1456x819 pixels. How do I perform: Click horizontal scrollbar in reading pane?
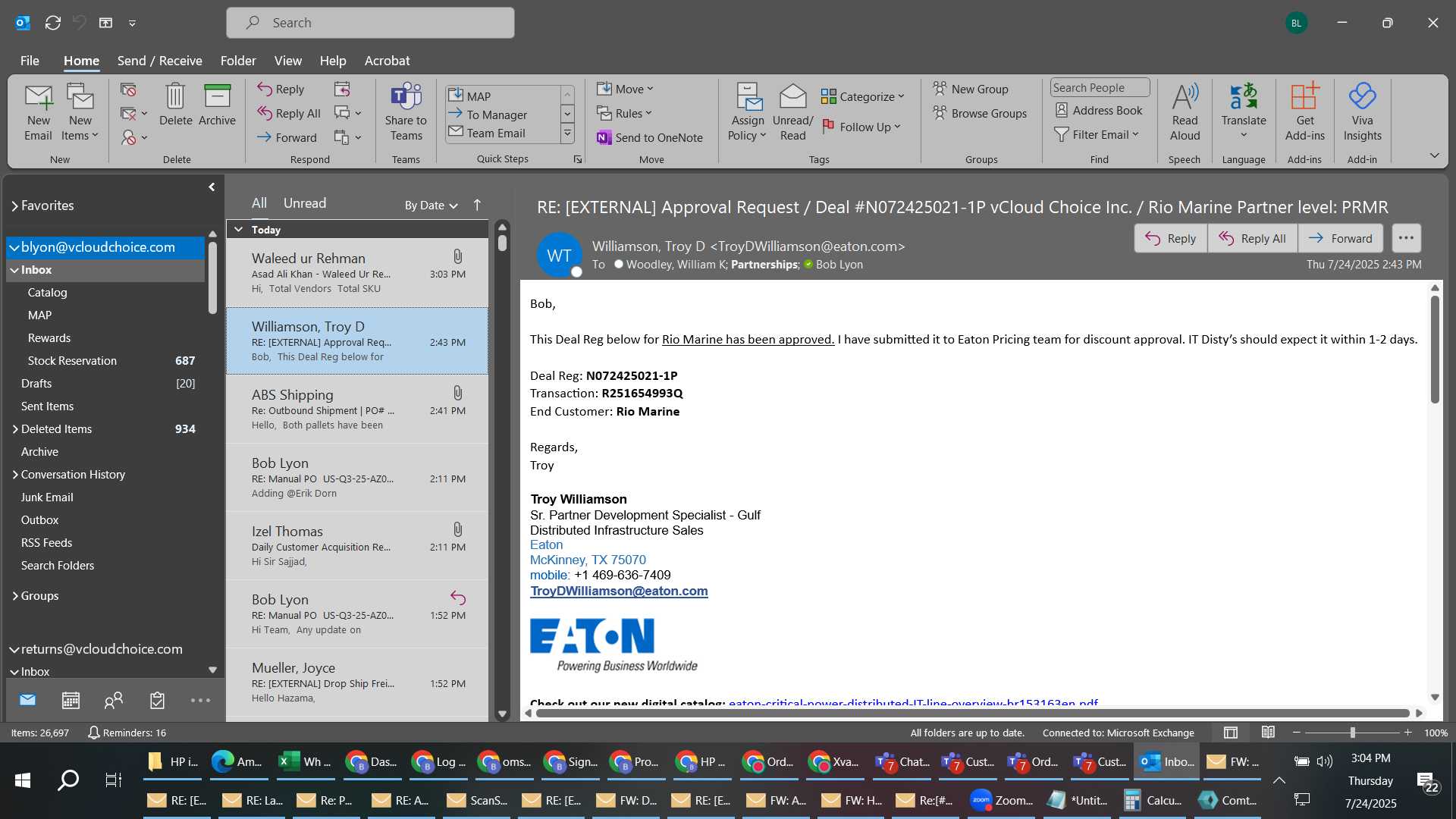pyautogui.click(x=973, y=713)
